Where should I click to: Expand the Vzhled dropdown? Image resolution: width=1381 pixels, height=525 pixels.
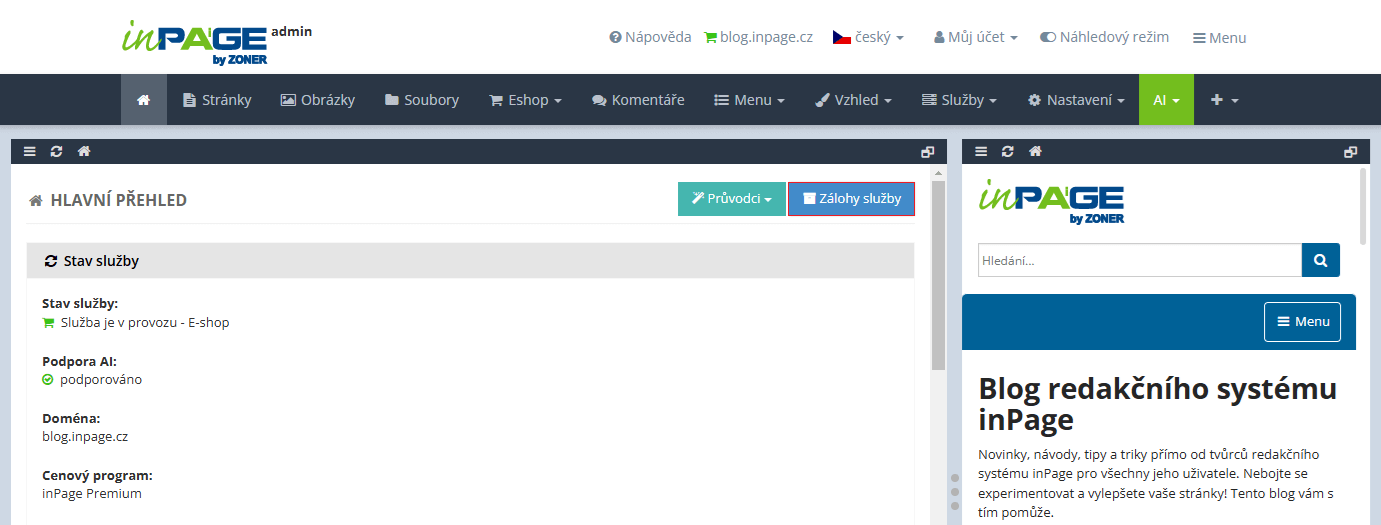coord(853,100)
